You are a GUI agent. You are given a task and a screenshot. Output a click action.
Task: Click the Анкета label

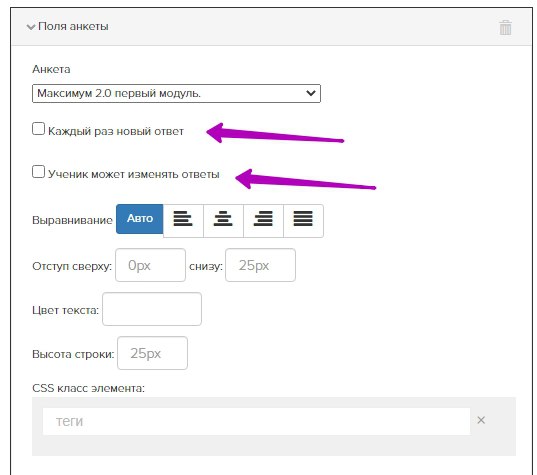[x=51, y=69]
